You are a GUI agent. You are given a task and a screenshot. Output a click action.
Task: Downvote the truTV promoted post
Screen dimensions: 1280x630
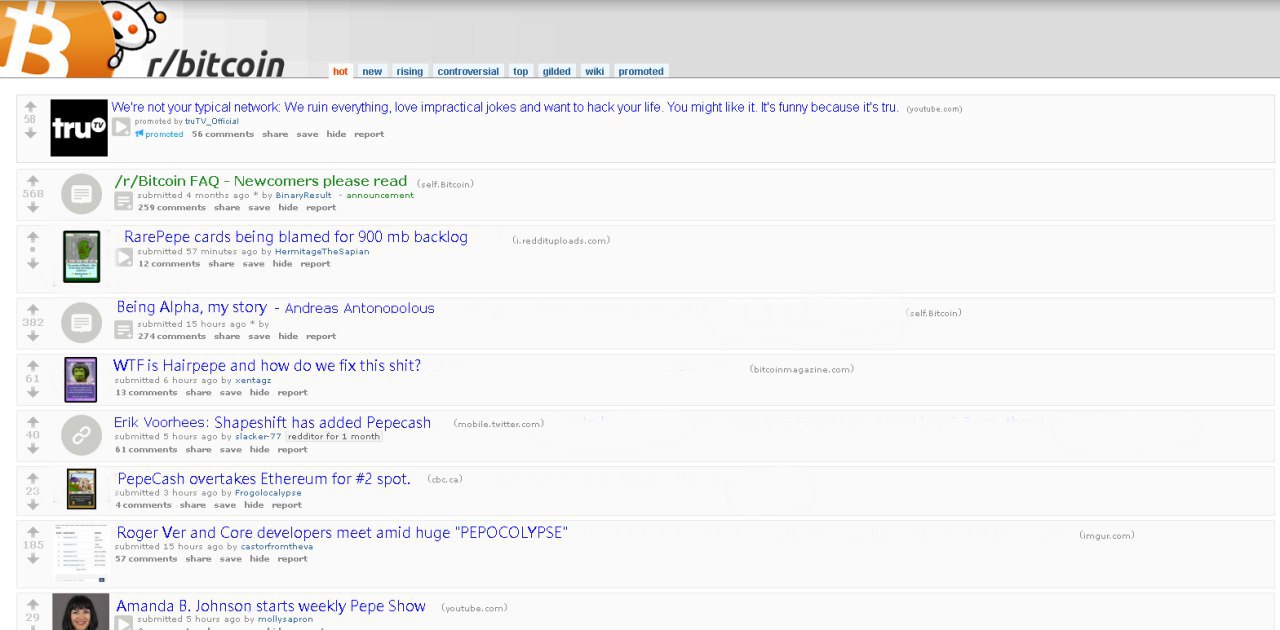click(31, 133)
